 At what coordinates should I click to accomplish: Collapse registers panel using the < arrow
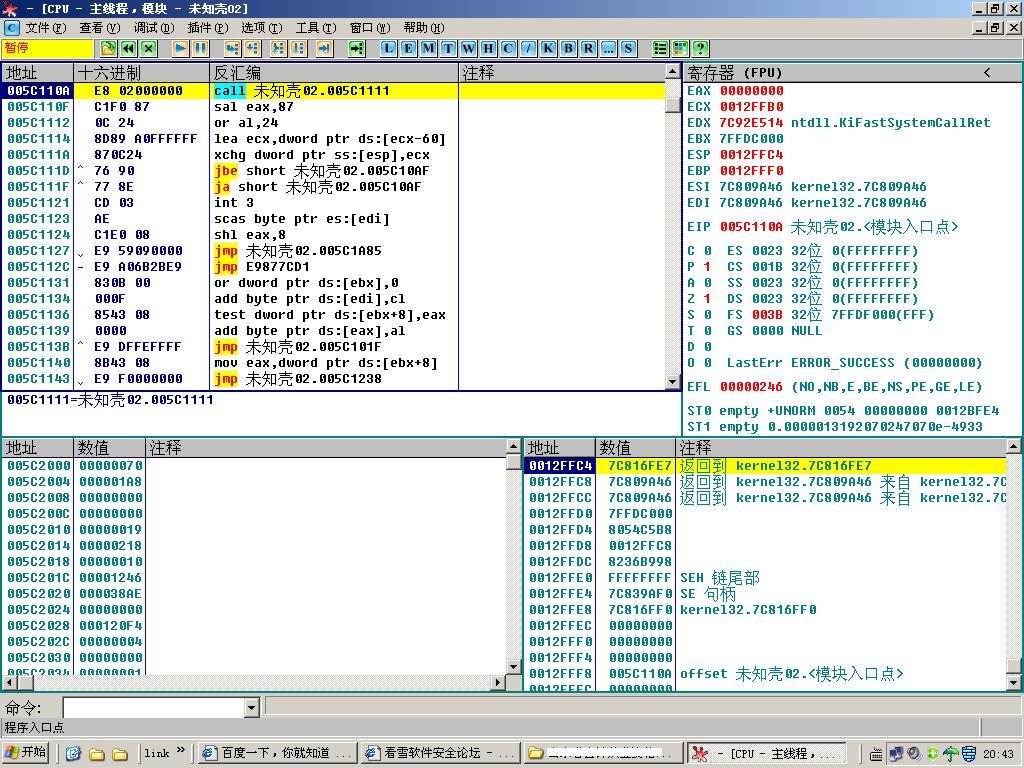[987, 72]
